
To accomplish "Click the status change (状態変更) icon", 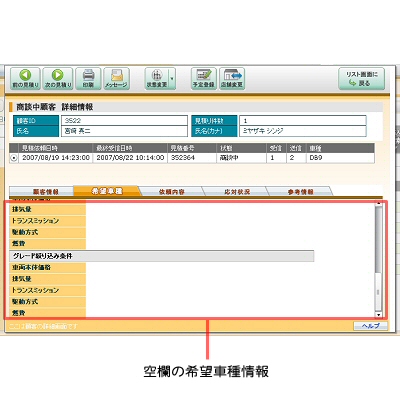I will [157, 79].
